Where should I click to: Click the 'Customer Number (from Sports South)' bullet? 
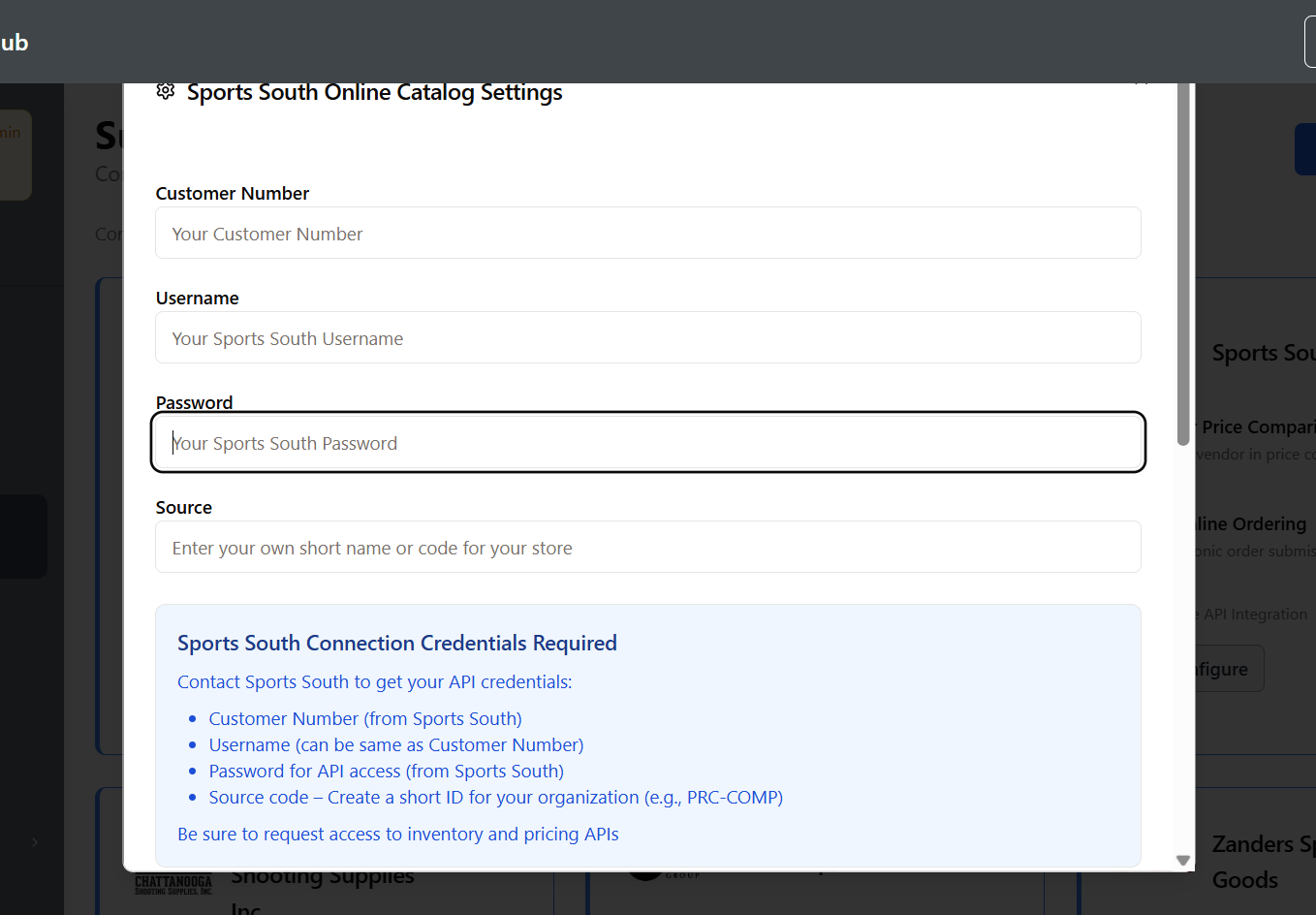[365, 718]
